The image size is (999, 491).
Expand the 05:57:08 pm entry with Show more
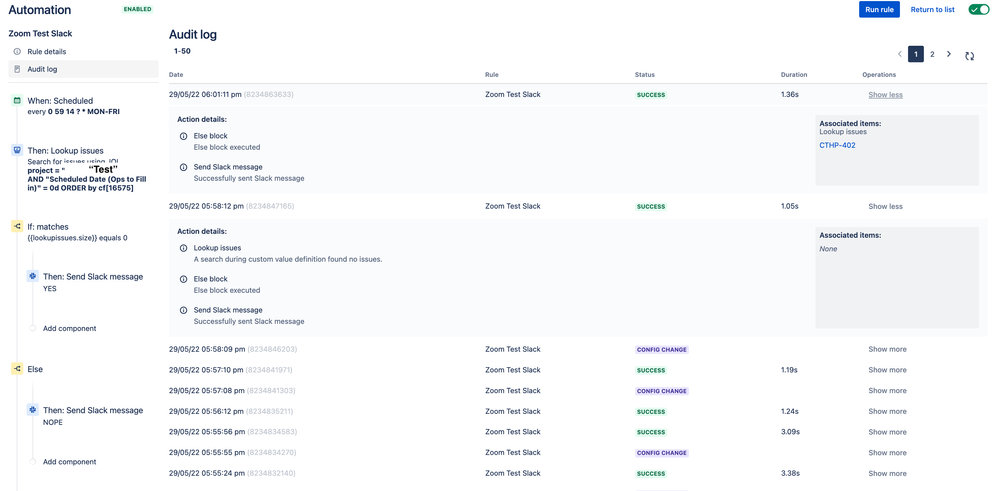pyautogui.click(x=887, y=390)
